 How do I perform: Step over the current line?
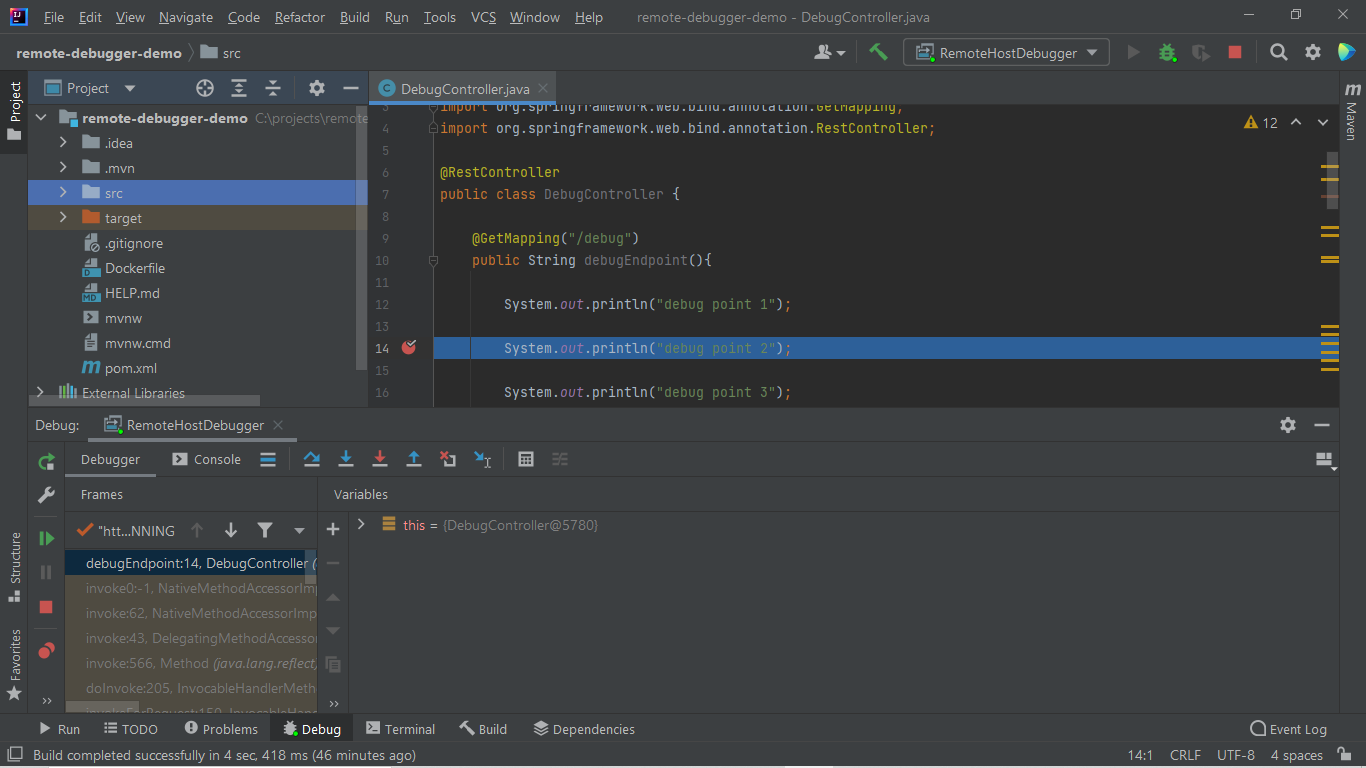[x=311, y=459]
